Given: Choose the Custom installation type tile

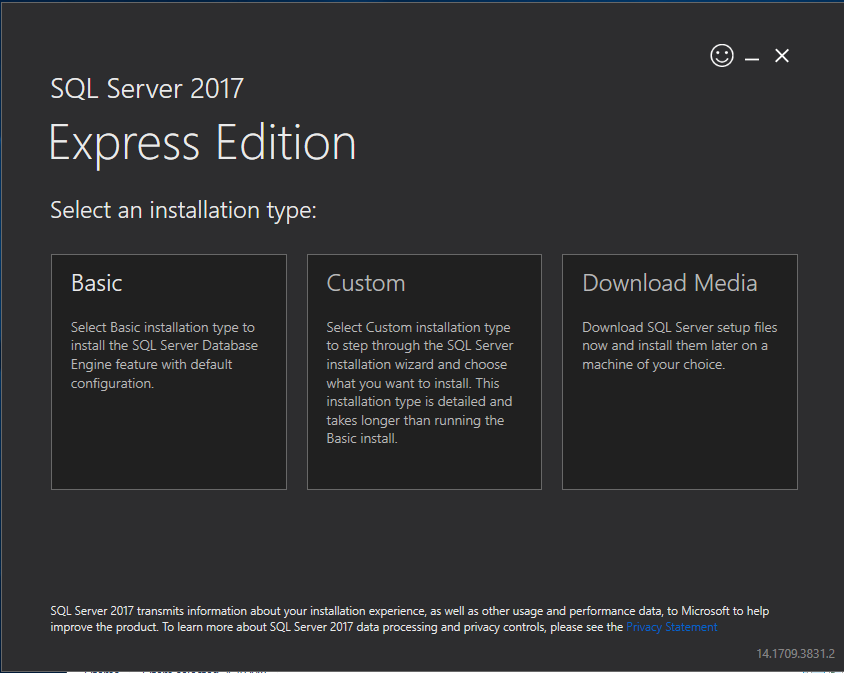Looking at the screenshot, I should [x=424, y=371].
